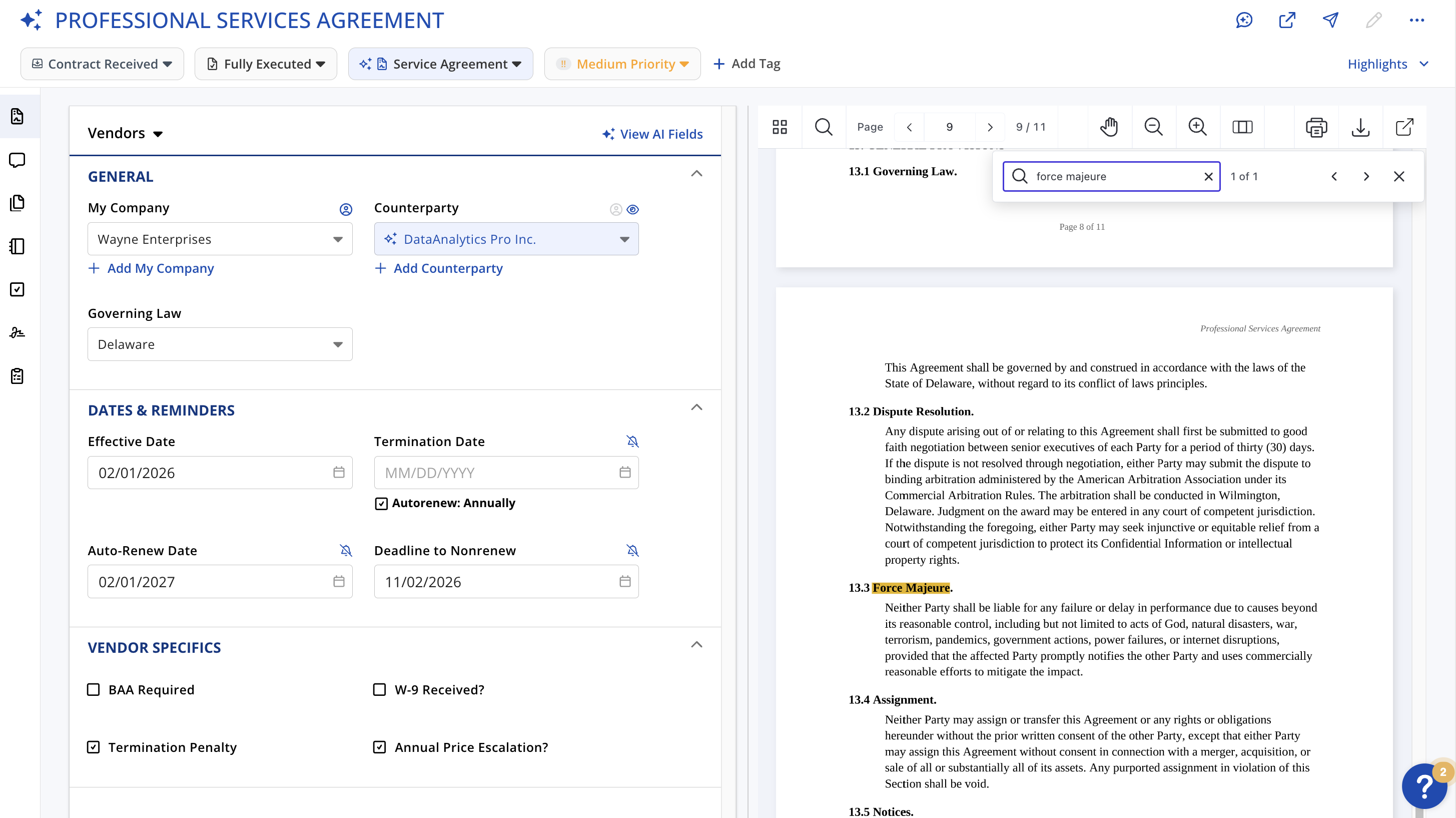Select the hand pan tool

point(1109,127)
